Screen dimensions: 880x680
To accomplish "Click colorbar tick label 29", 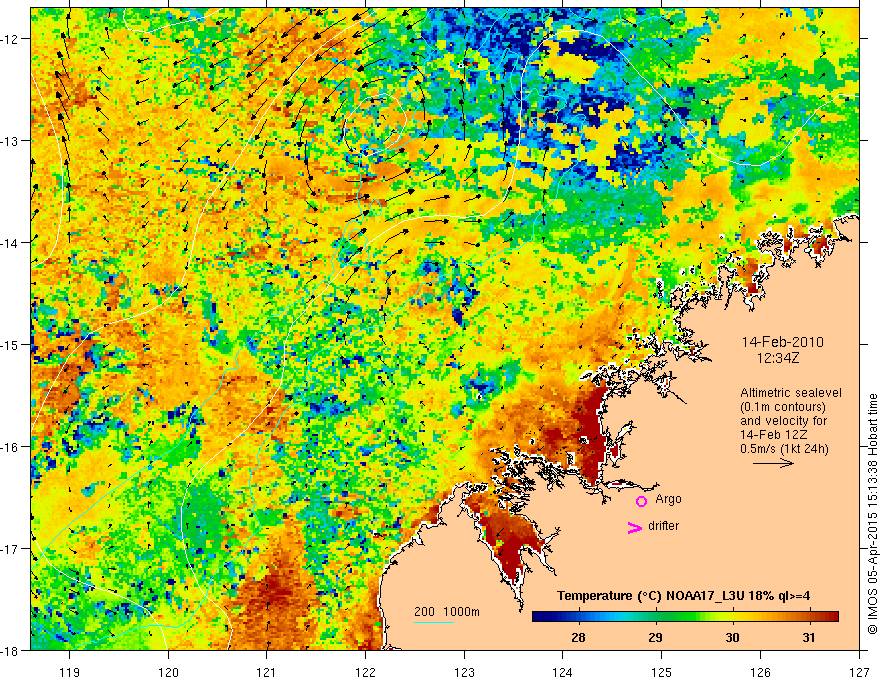I will click(x=655, y=637).
